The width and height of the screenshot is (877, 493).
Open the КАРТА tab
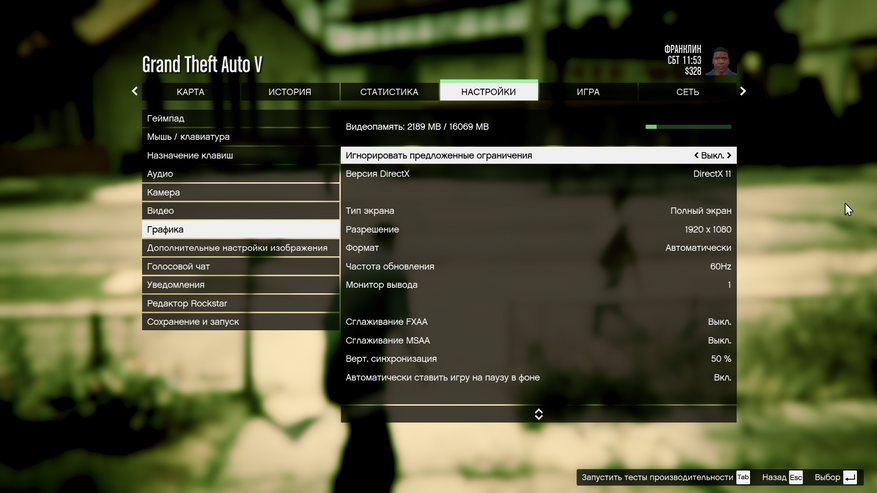191,92
